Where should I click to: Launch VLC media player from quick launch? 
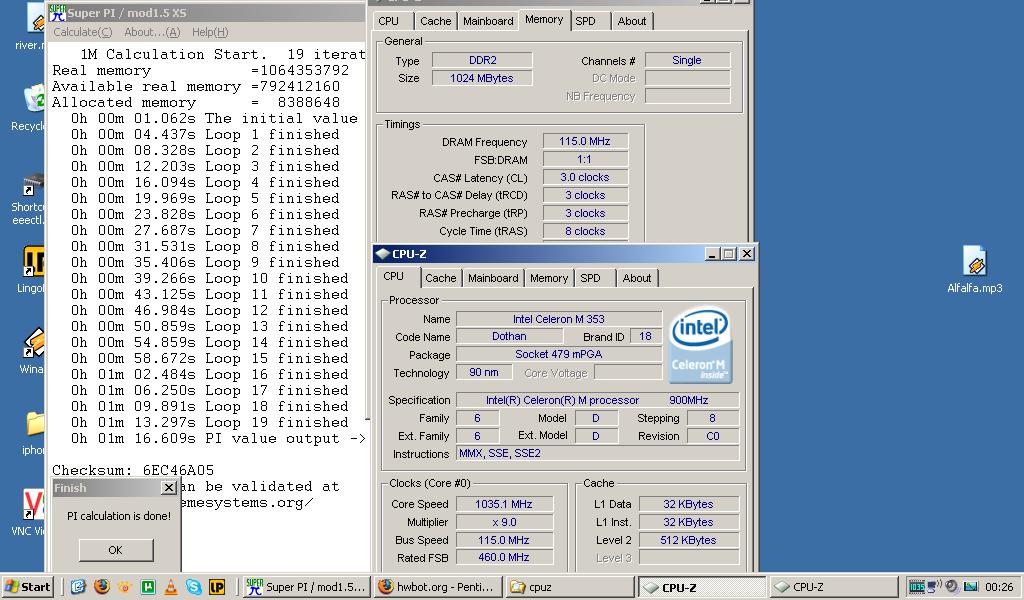[x=170, y=587]
